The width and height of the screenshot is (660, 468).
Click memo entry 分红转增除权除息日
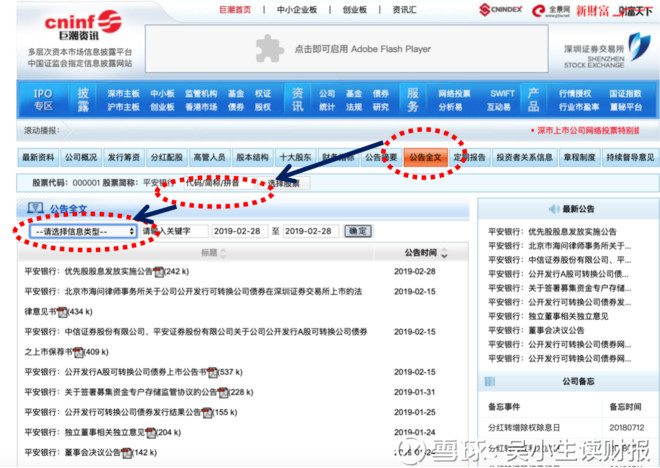pyautogui.click(x=524, y=428)
